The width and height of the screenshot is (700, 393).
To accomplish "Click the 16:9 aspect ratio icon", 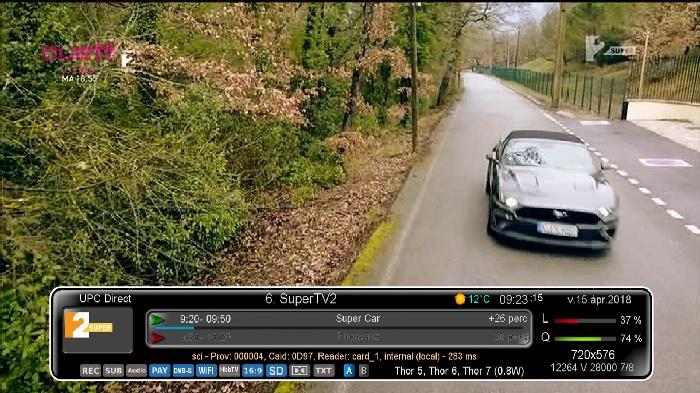I will (253, 371).
